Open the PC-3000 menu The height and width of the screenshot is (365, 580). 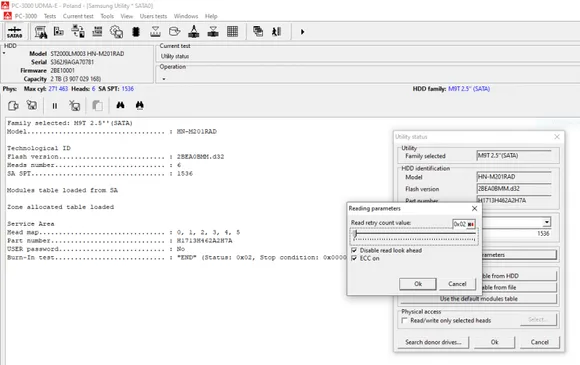(x=26, y=16)
